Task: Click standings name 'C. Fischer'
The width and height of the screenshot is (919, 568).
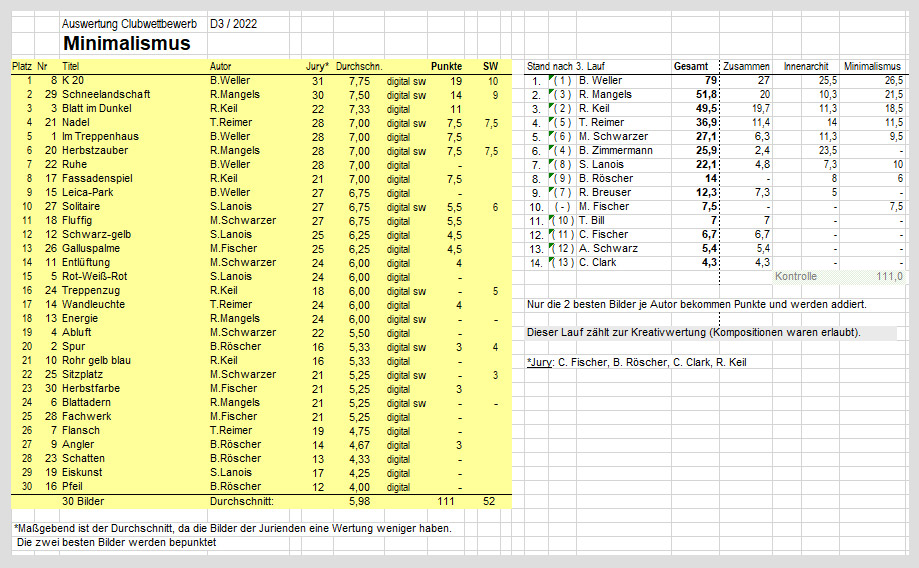Action: point(604,234)
